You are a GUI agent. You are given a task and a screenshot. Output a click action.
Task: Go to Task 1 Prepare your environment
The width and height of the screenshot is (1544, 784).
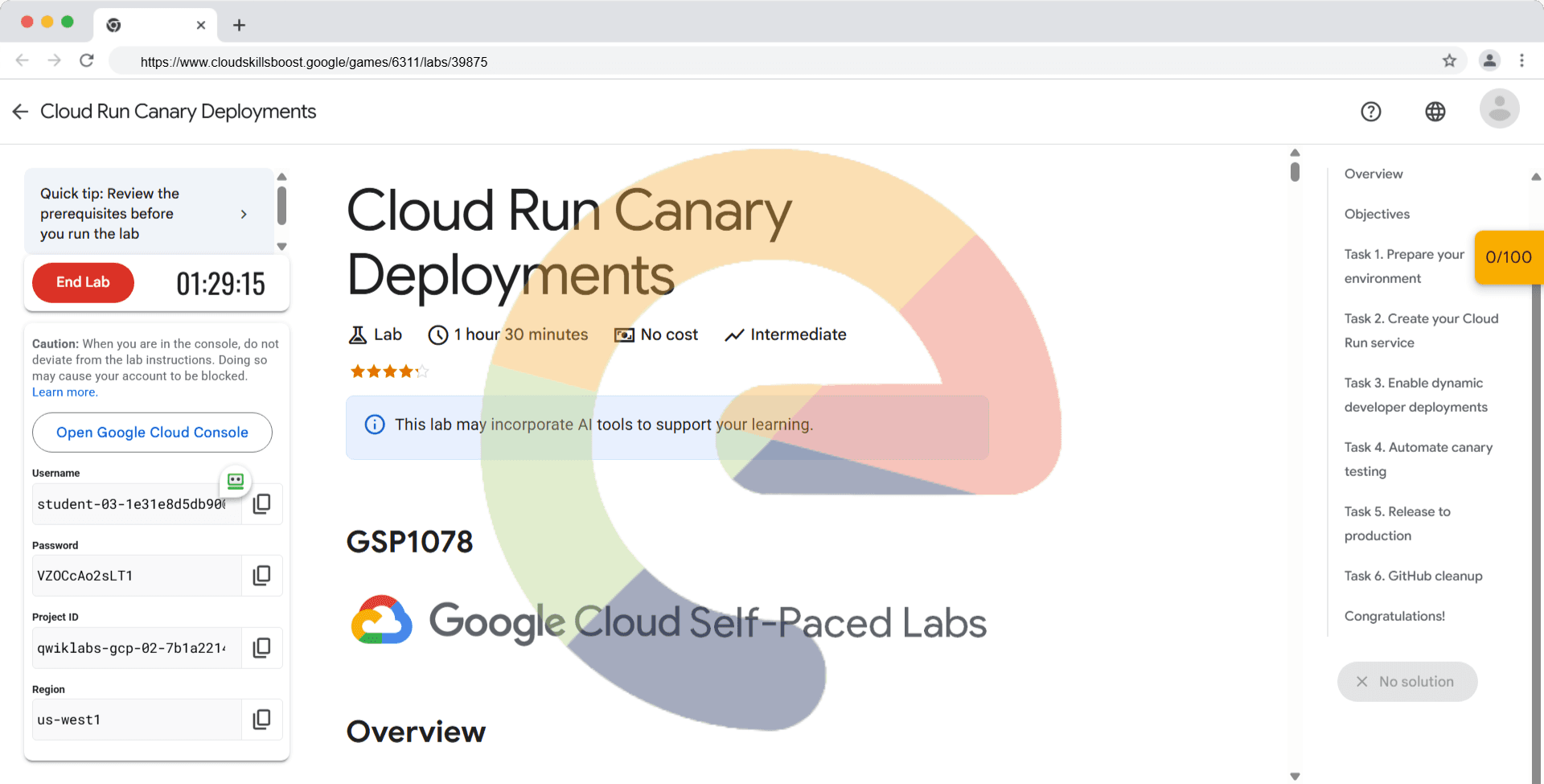(x=1404, y=266)
